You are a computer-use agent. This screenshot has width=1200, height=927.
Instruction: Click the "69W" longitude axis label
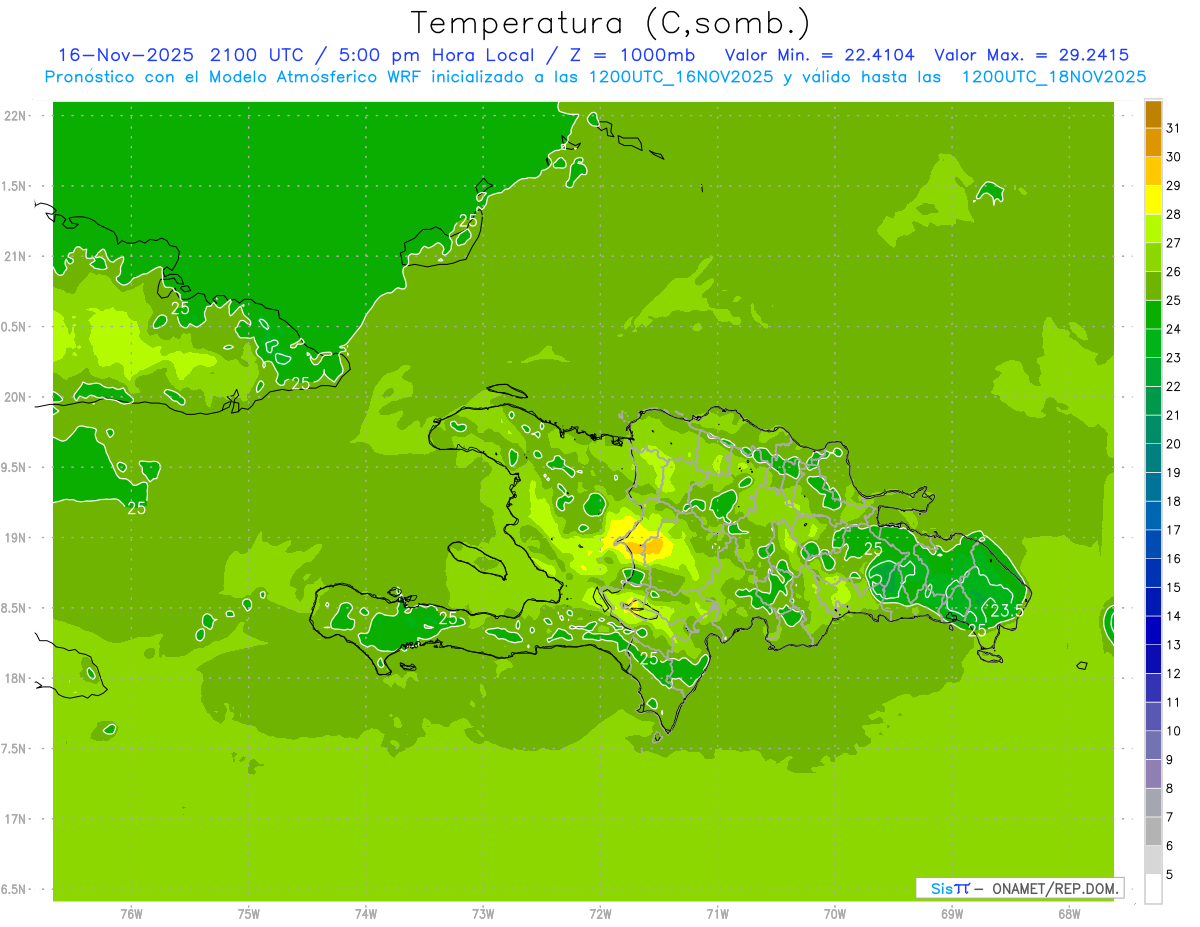click(952, 914)
